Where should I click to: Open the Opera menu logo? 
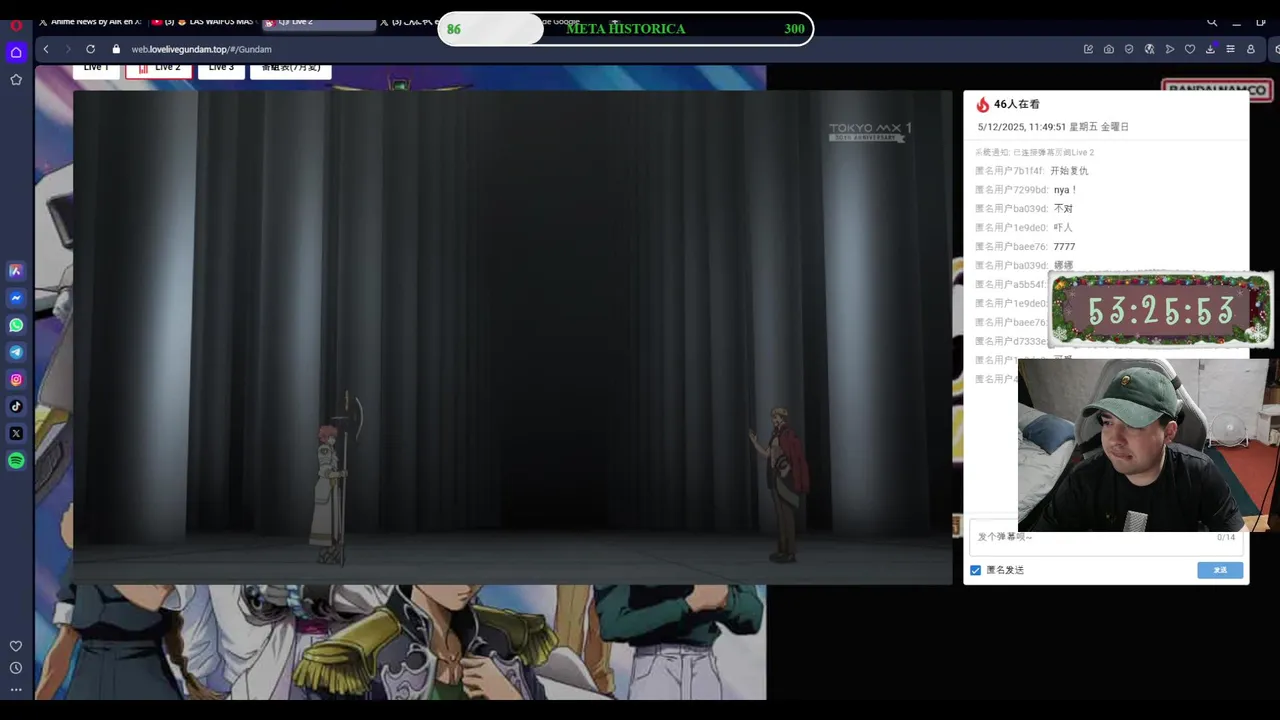point(16,26)
